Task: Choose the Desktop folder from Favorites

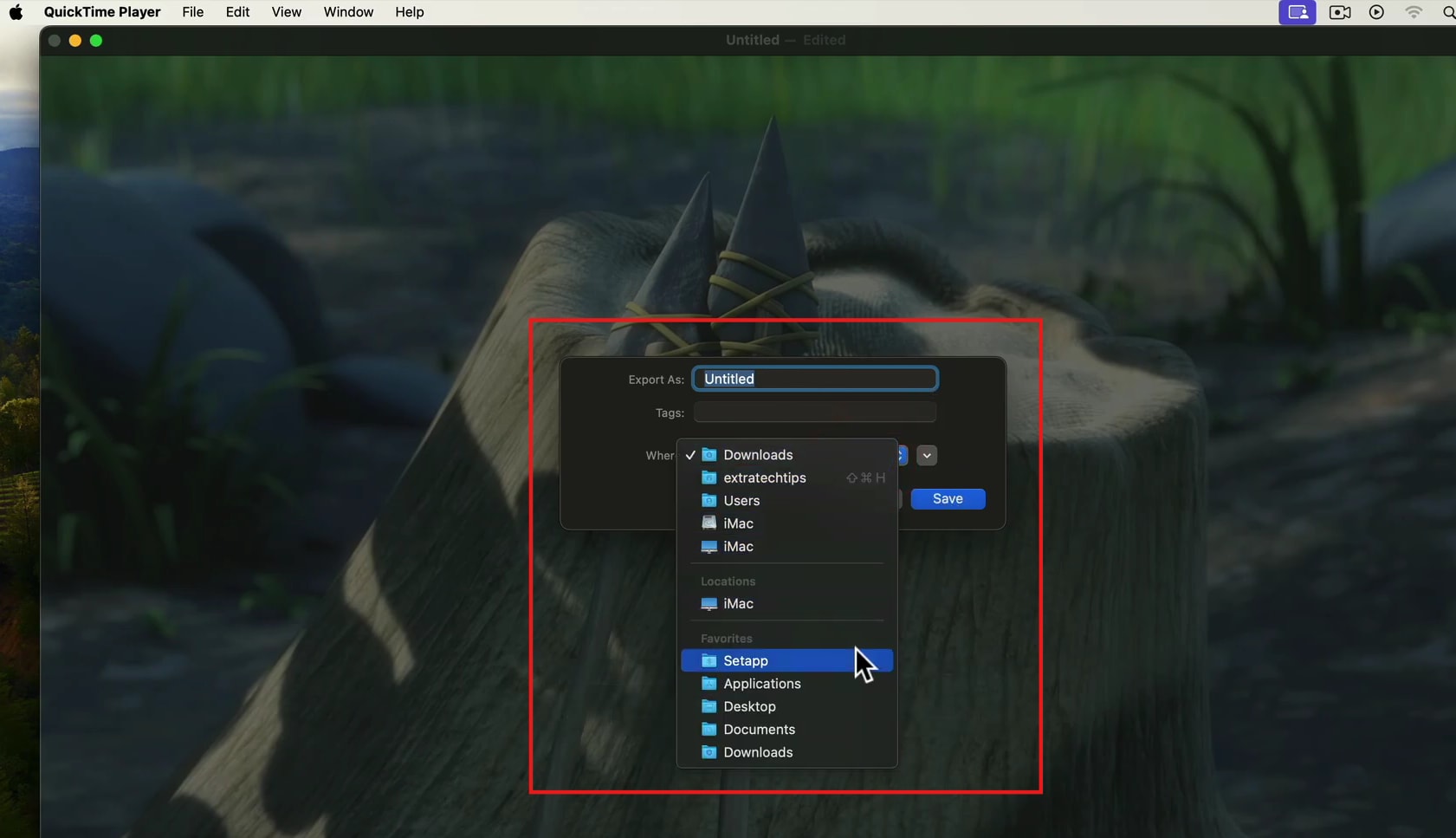Action: (x=786, y=706)
